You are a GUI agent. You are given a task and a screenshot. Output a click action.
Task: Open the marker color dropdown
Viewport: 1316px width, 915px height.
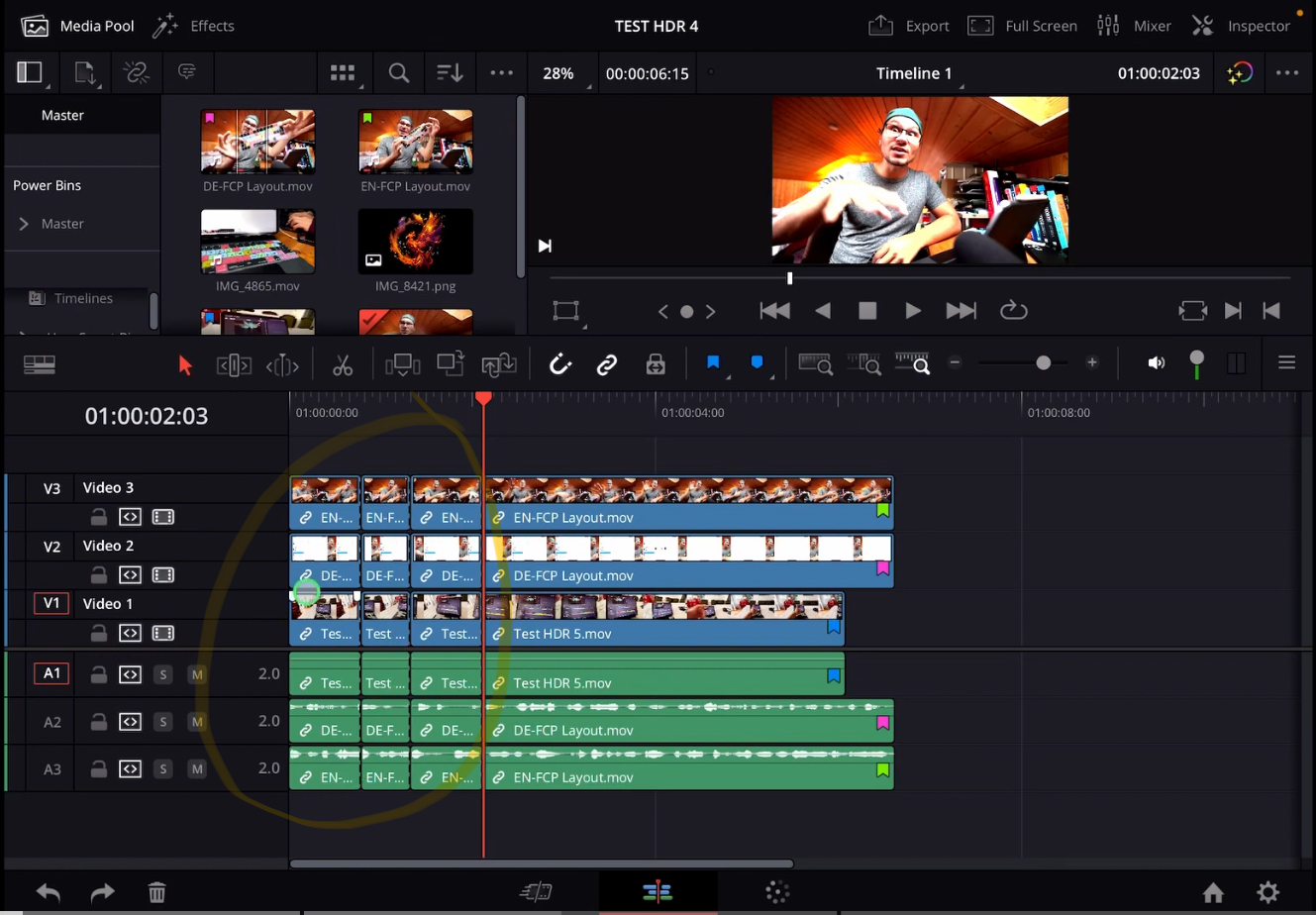click(x=759, y=364)
